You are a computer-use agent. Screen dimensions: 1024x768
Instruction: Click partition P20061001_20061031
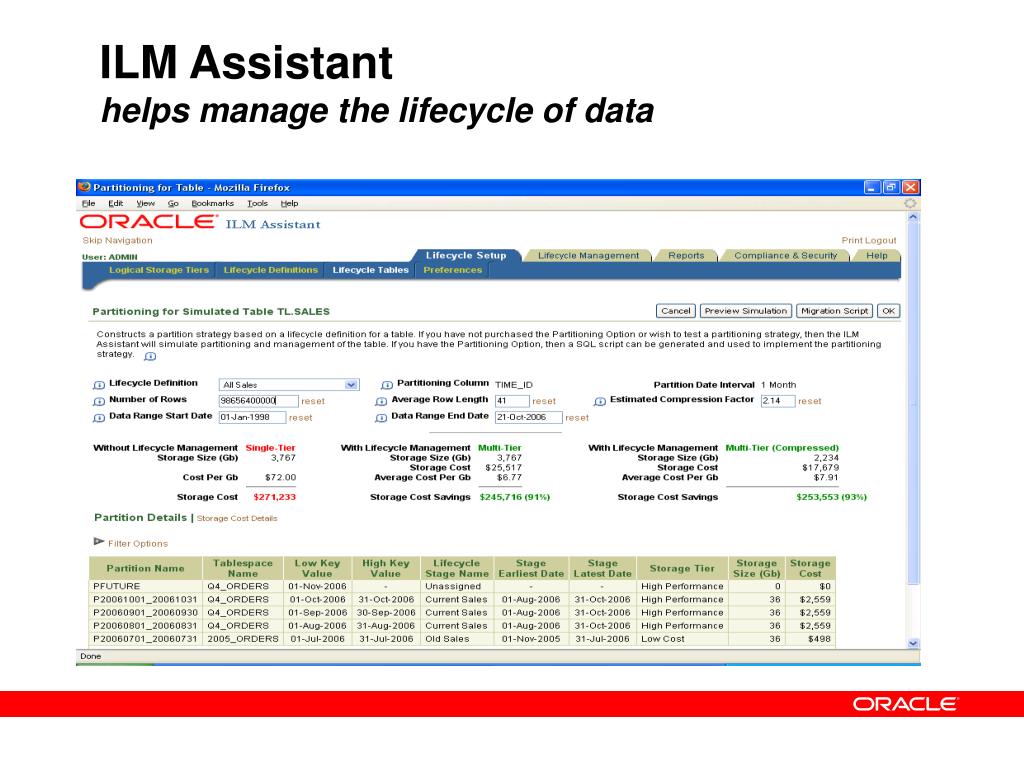point(145,600)
